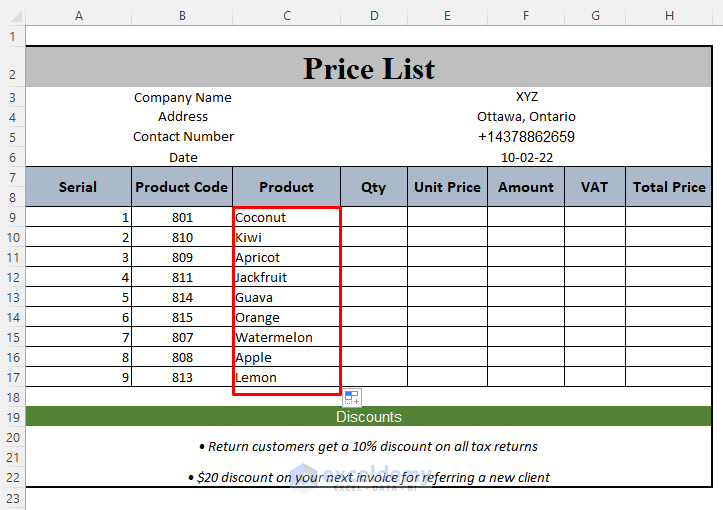Select product code 811 cell
The image size is (723, 510).
(x=182, y=277)
